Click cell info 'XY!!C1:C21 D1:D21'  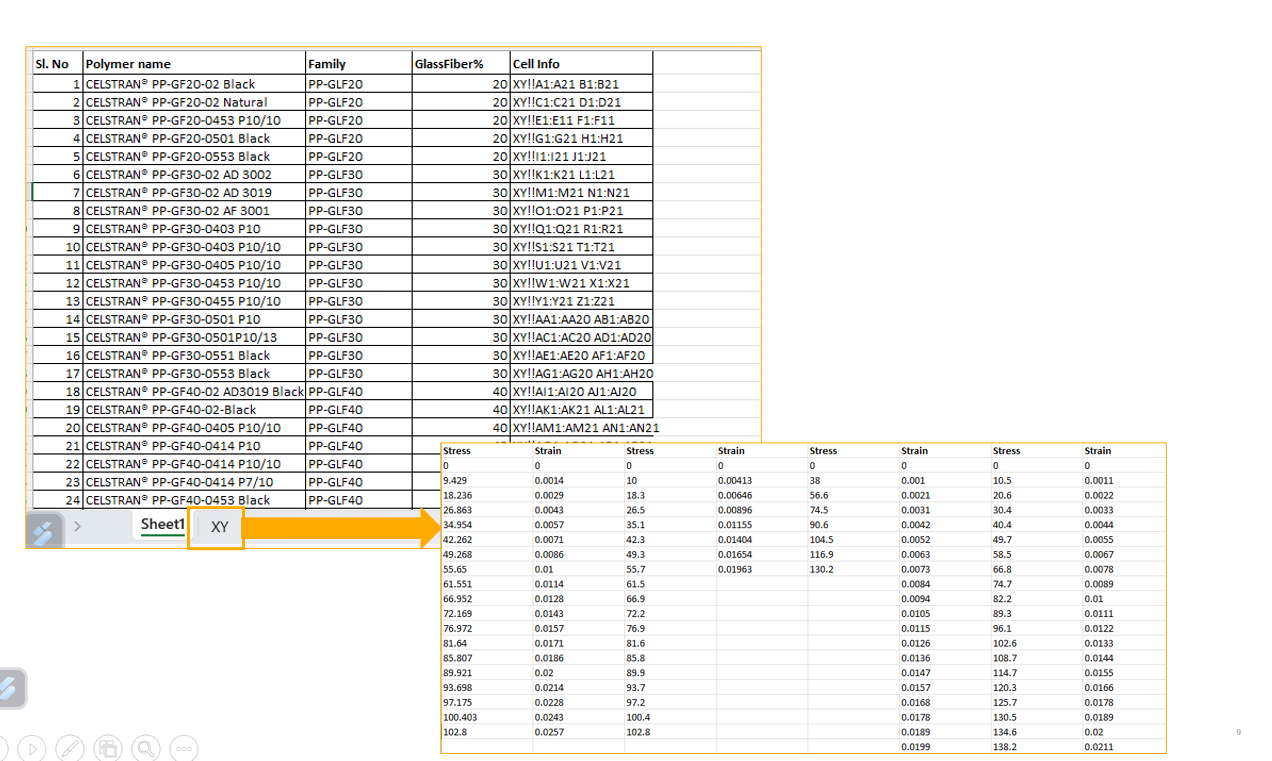tap(581, 102)
